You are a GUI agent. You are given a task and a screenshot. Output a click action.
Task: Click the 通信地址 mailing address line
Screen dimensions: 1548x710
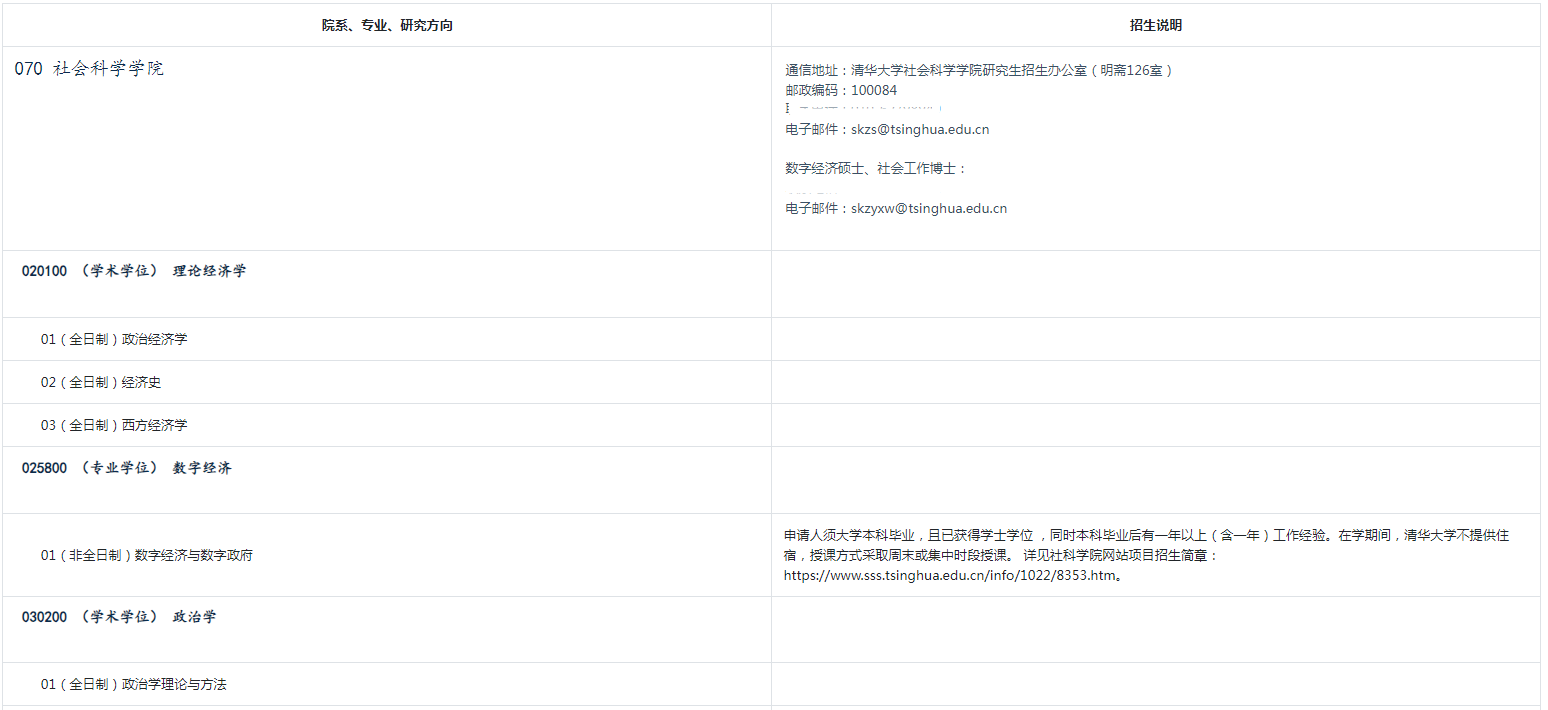pyautogui.click(x=978, y=70)
